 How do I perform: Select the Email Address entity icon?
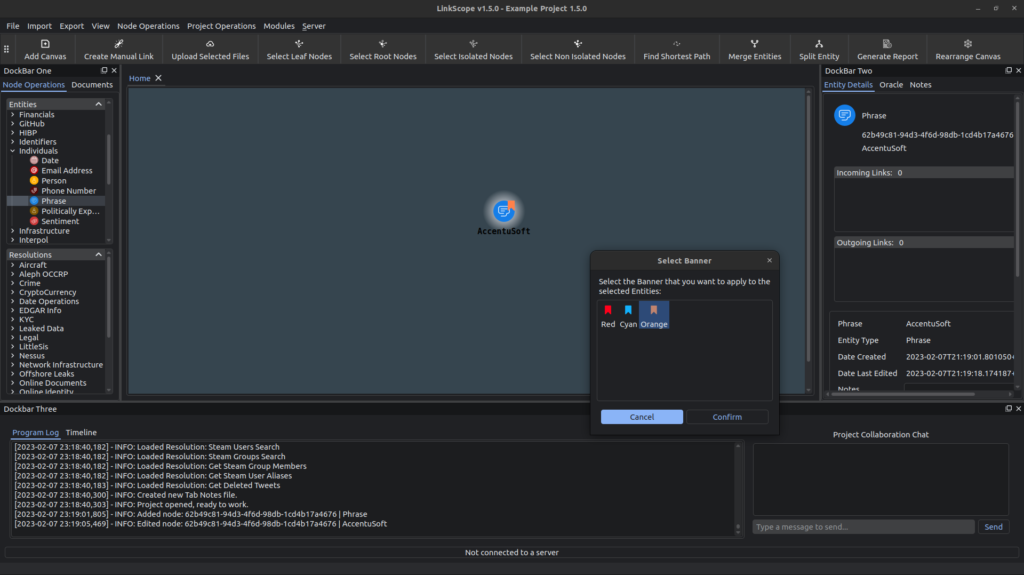click(34, 171)
